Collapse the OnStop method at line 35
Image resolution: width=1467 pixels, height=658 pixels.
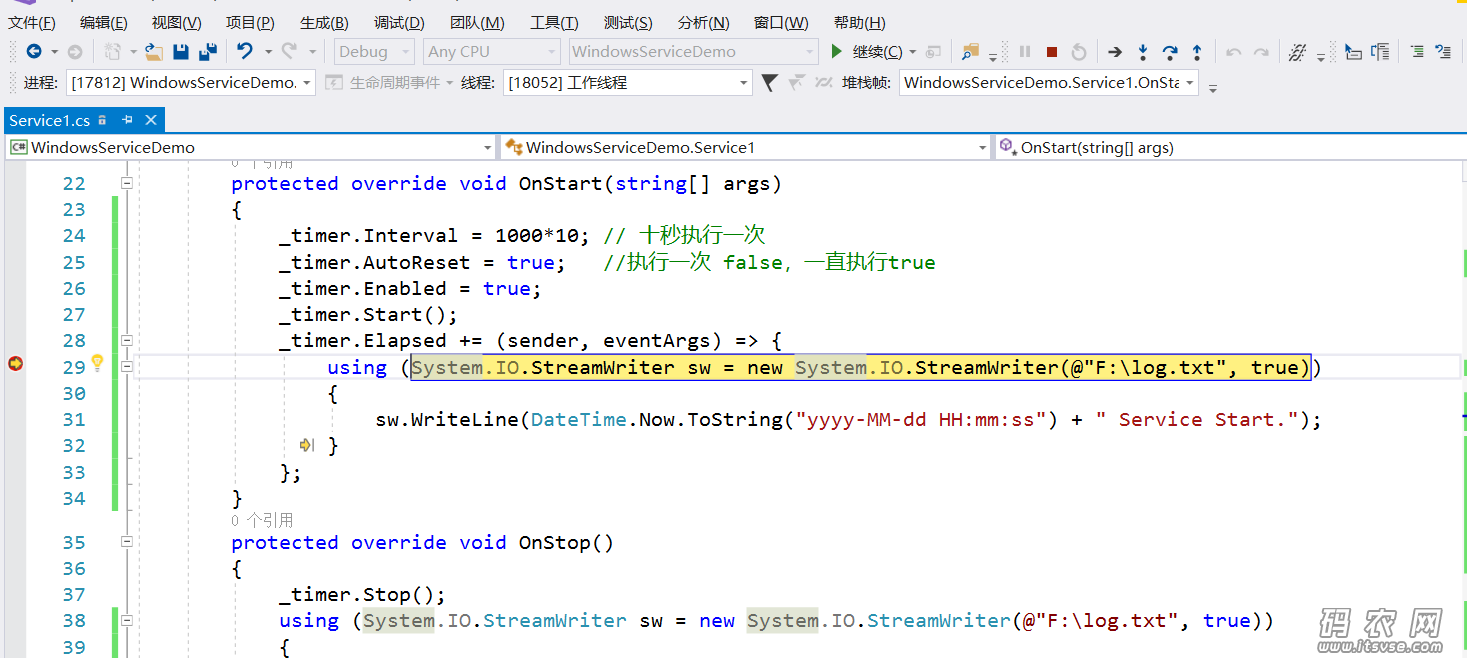click(x=127, y=542)
